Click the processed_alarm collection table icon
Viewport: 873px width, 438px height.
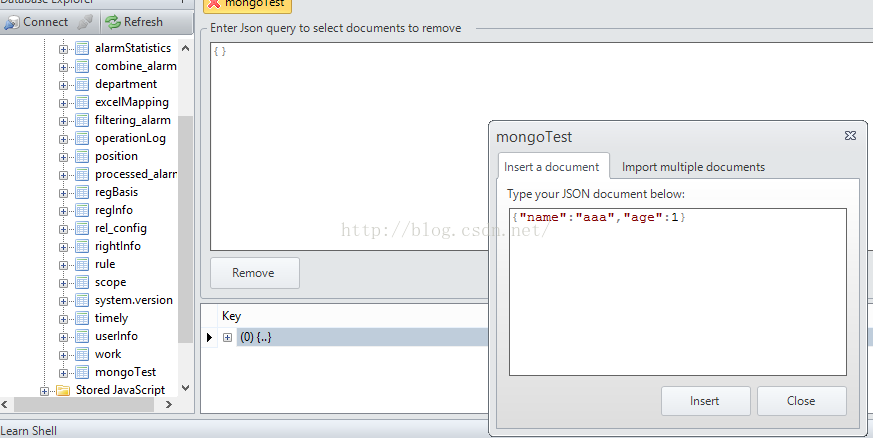pos(82,174)
